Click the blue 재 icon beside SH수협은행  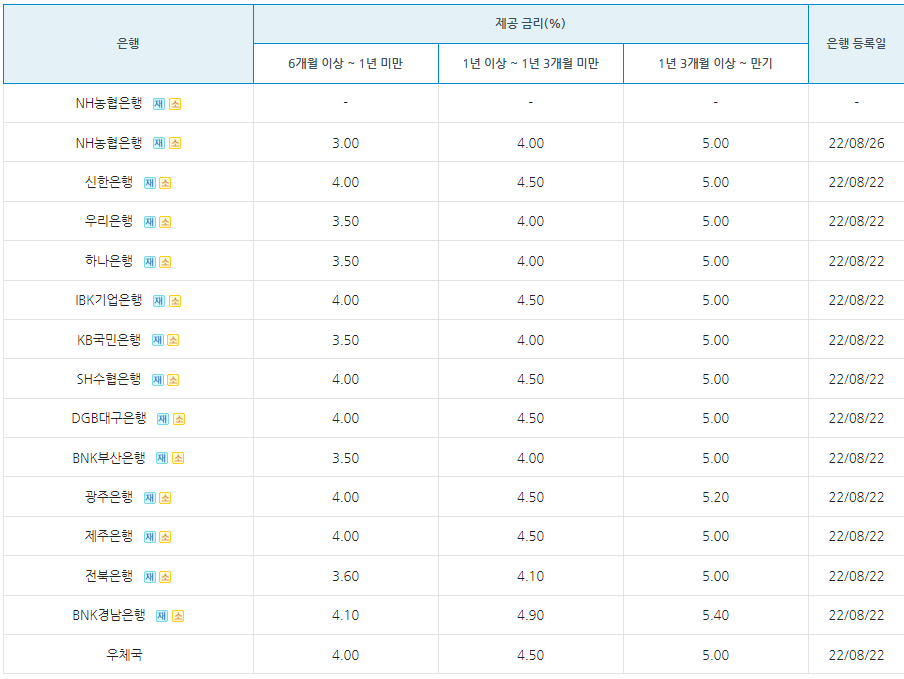158,380
